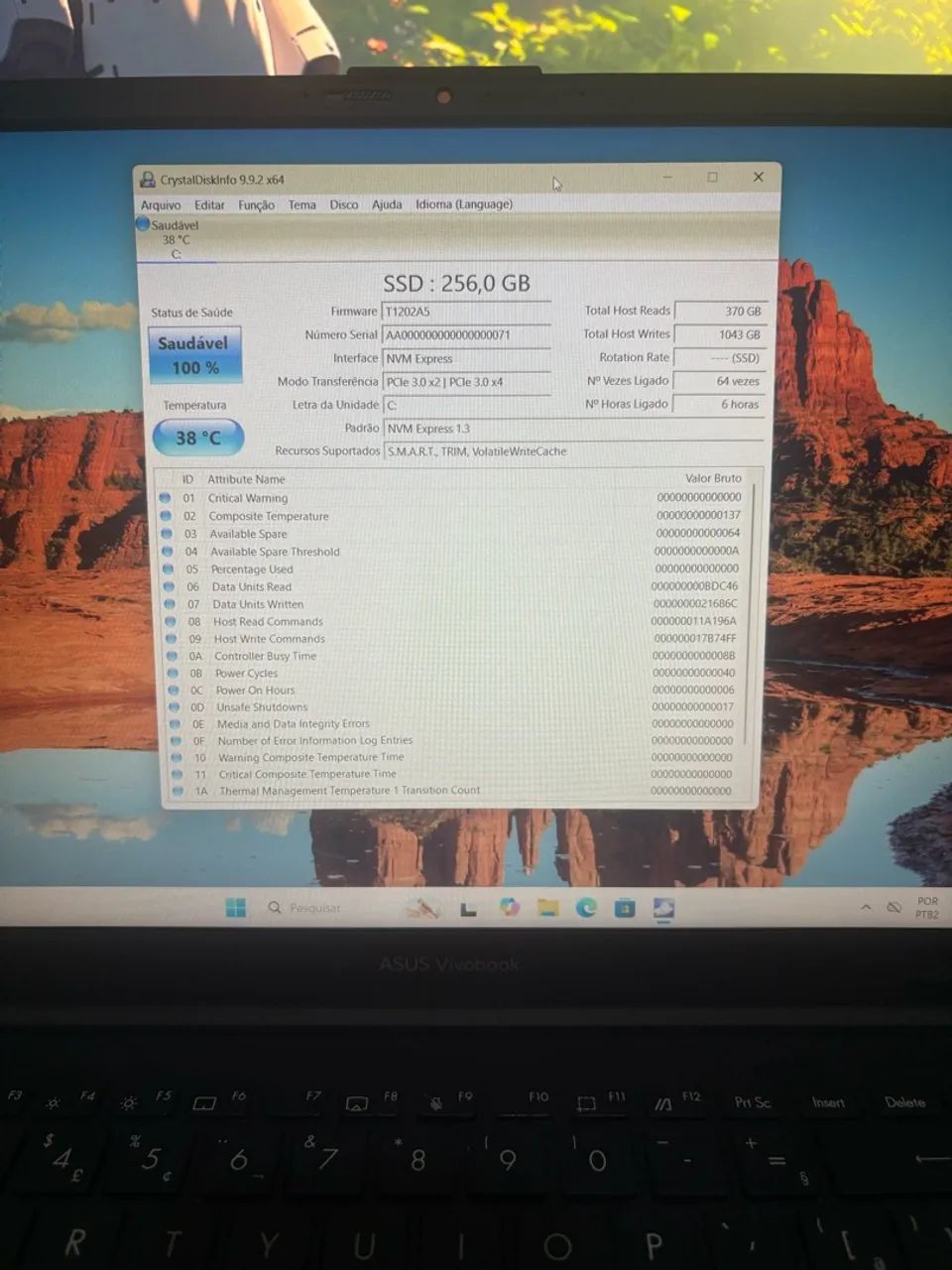Click raw value 00000011A196A
This screenshot has height=1270, width=952.
693,621
